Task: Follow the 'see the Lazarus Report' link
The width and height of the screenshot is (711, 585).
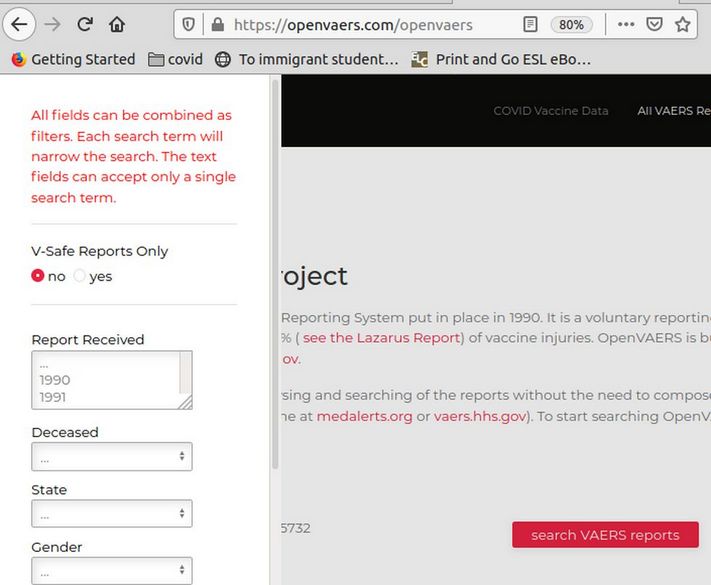Action: (382, 338)
